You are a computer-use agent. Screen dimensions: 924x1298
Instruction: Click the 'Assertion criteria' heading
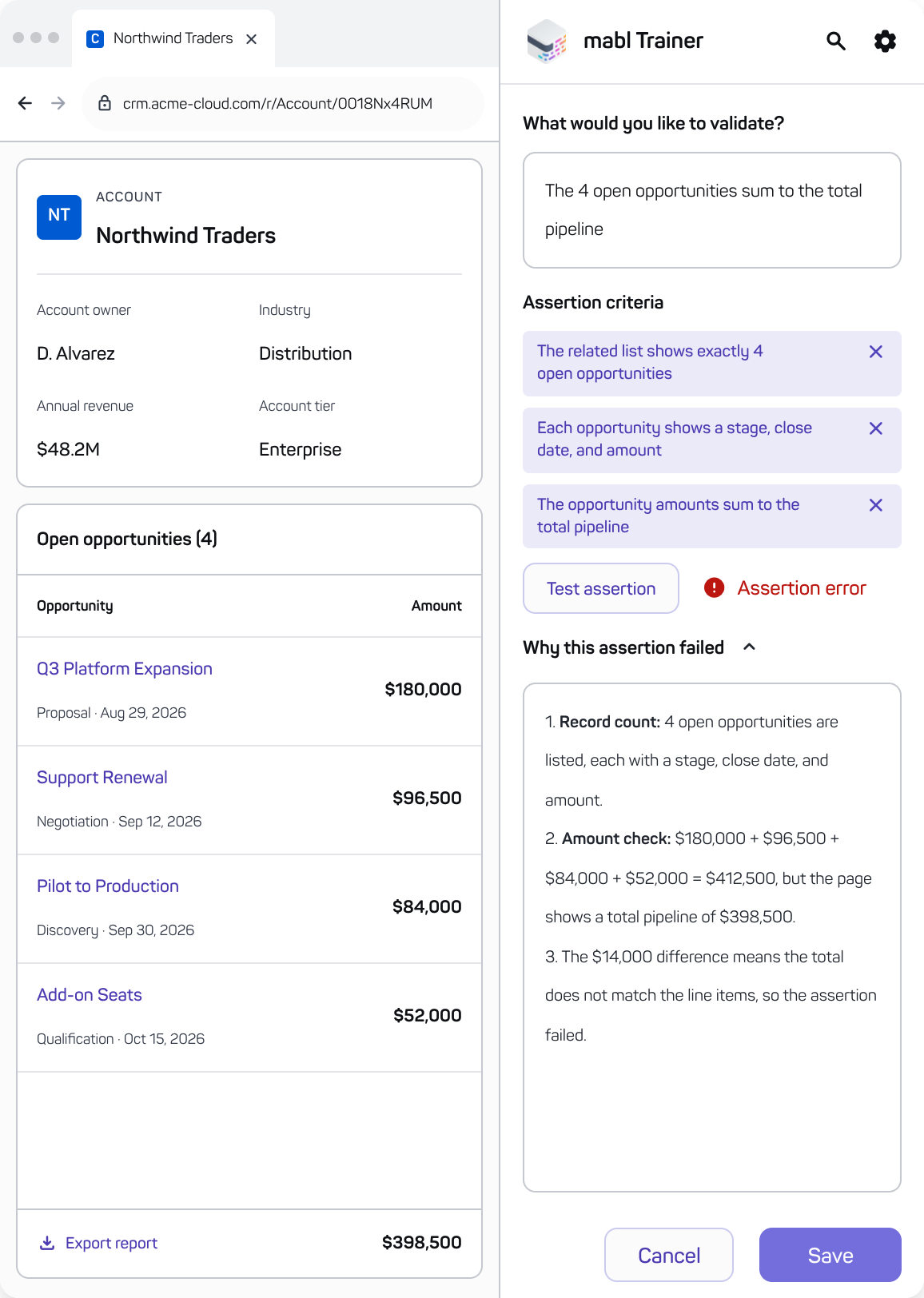[x=593, y=302]
